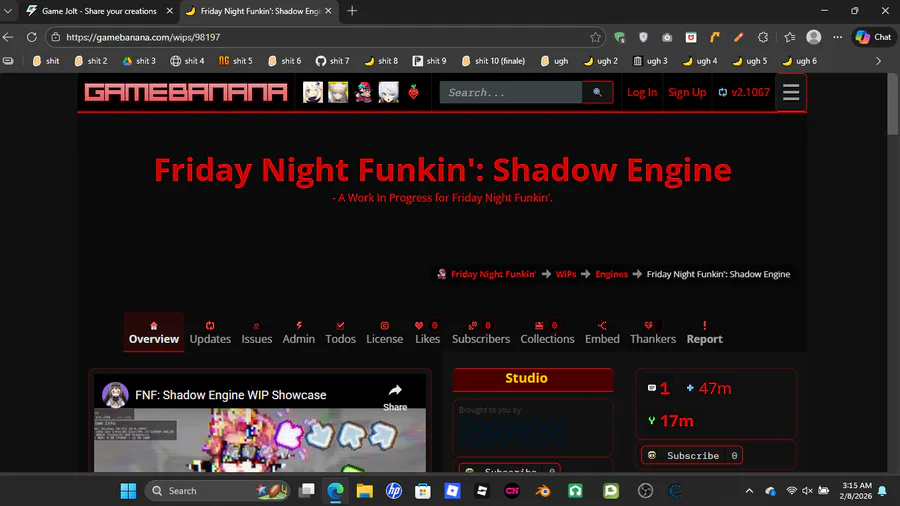Open Copilot Chat in the browser
Image resolution: width=900 pixels, height=506 pixels.
coord(874,37)
